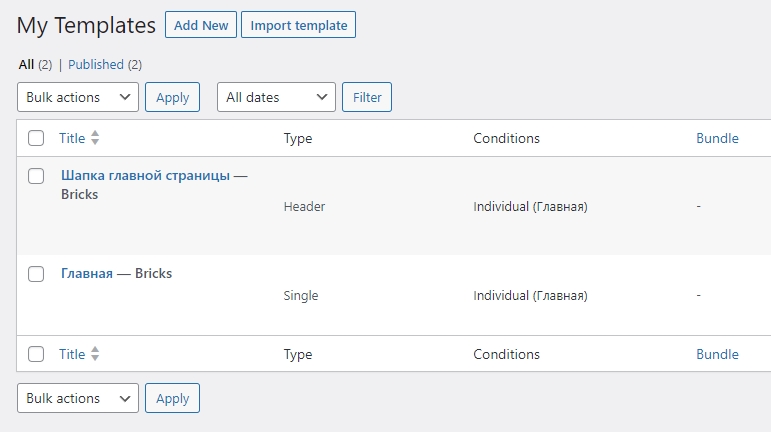Apply the bottom bulk action
The height and width of the screenshot is (432, 771).
pyautogui.click(x=173, y=398)
